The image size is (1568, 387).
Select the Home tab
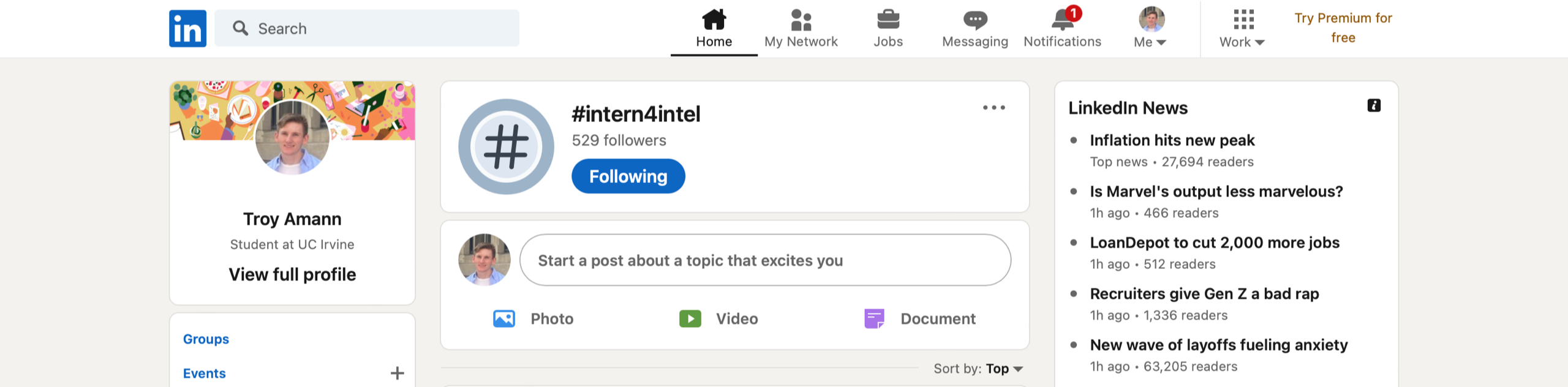point(714,28)
